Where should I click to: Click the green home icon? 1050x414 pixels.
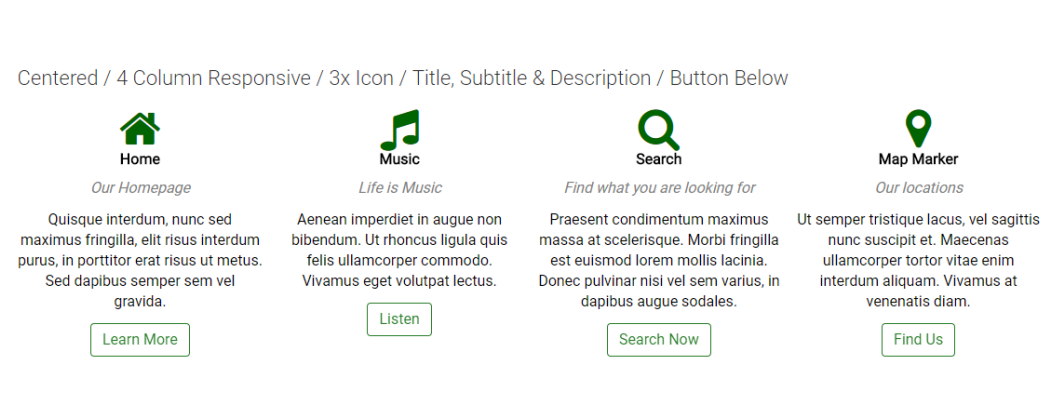(x=140, y=128)
